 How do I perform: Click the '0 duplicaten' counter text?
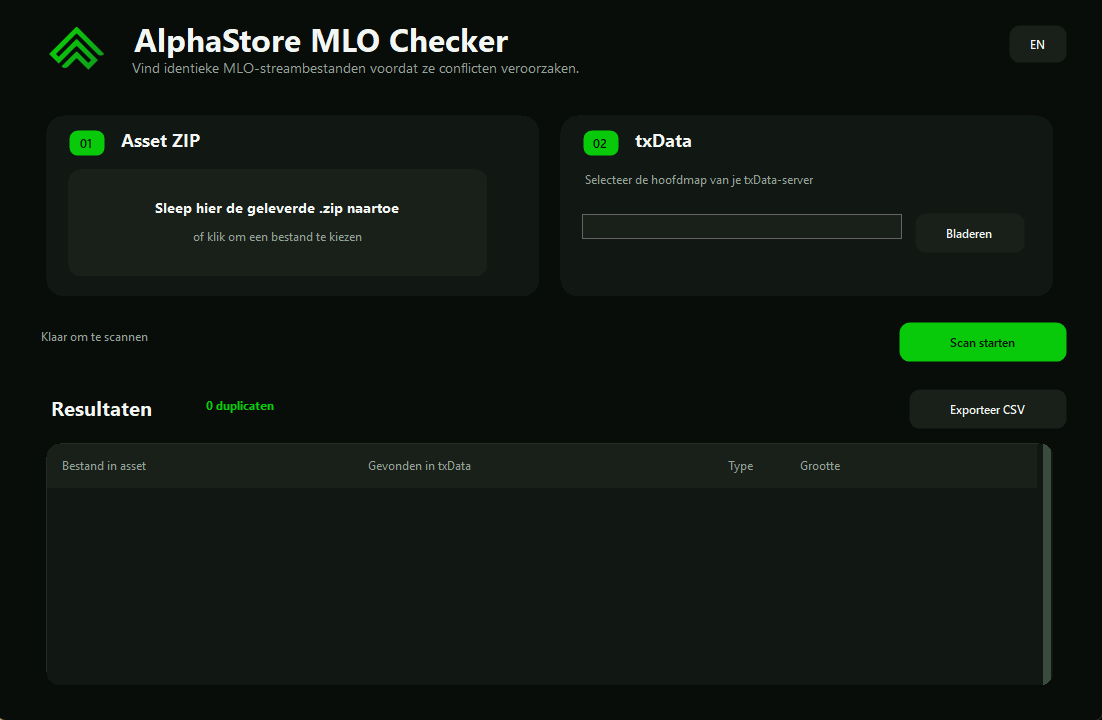pyautogui.click(x=240, y=406)
